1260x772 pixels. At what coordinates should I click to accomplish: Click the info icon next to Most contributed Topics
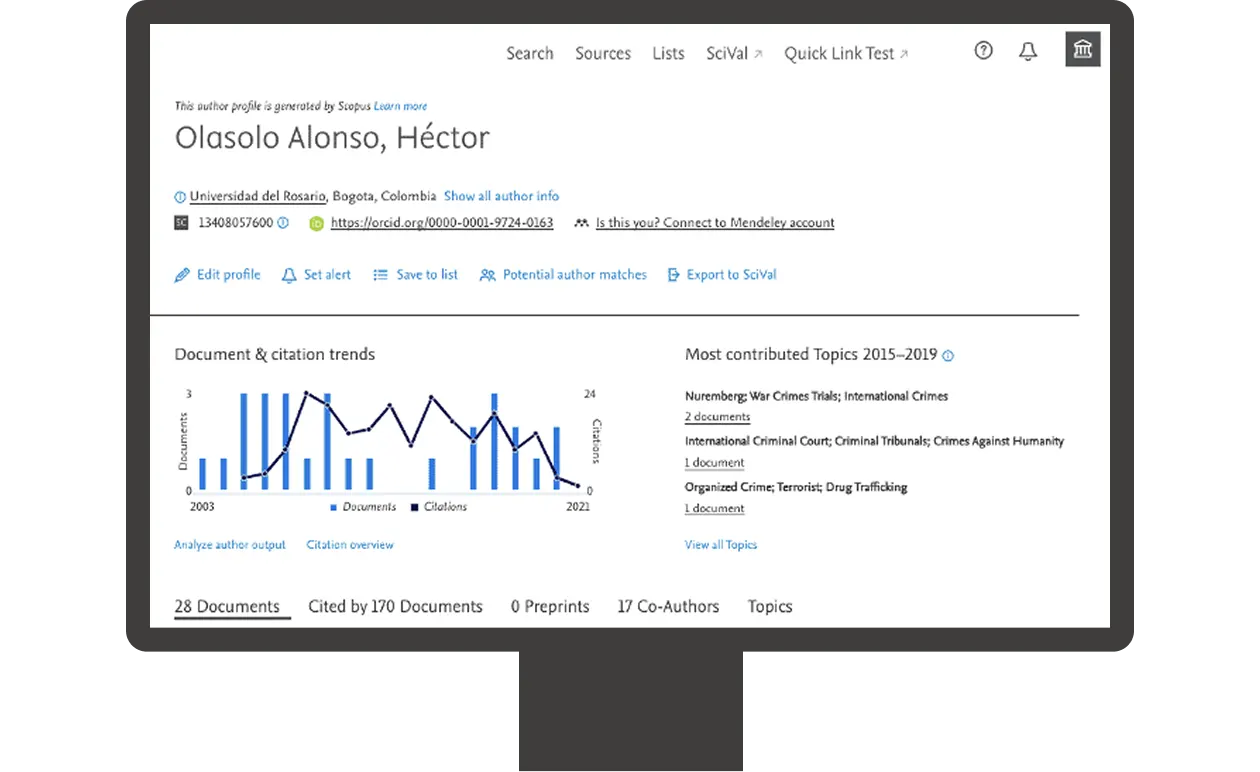pyautogui.click(x=947, y=355)
